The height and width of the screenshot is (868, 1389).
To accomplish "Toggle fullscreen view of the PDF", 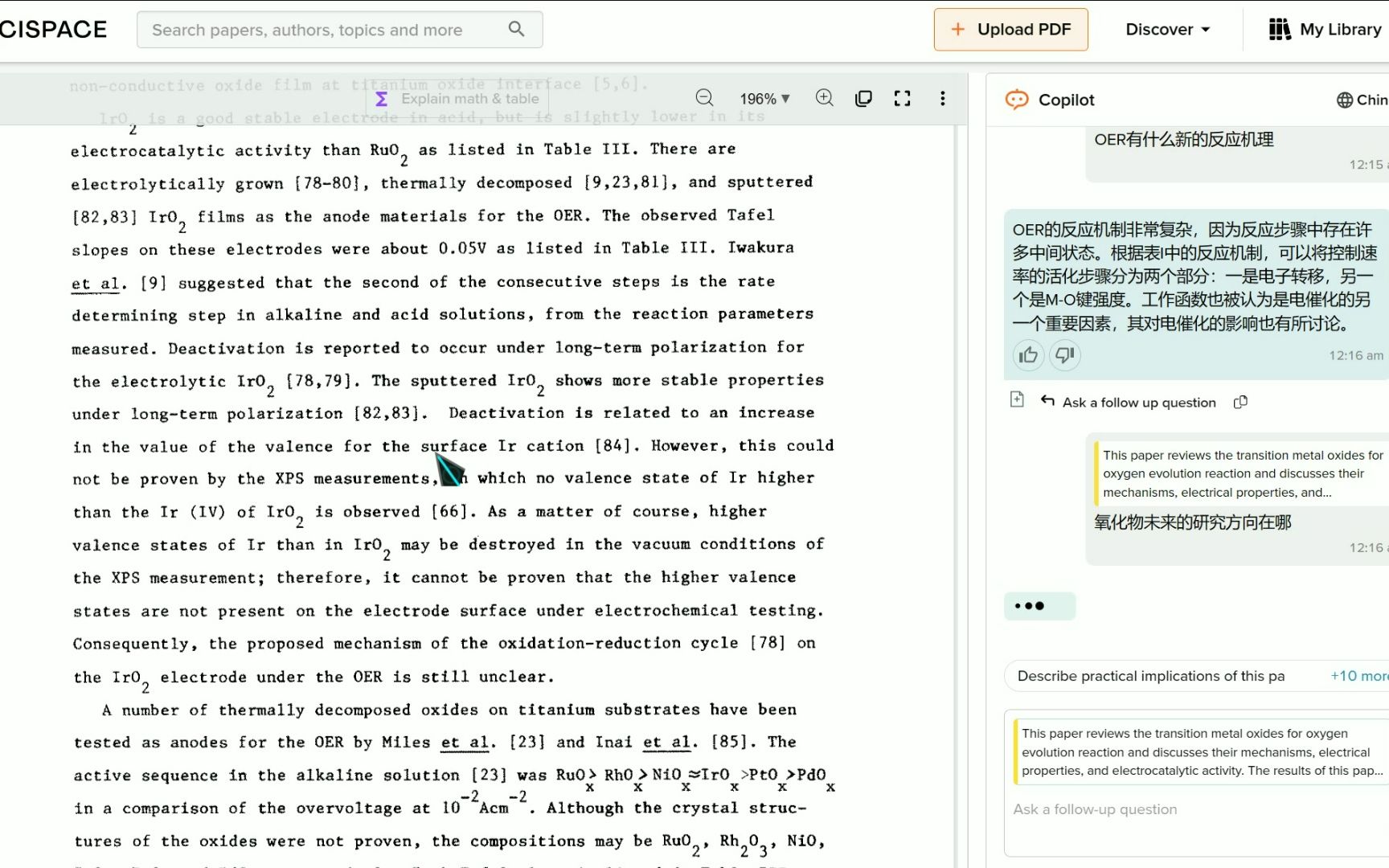I will [902, 98].
